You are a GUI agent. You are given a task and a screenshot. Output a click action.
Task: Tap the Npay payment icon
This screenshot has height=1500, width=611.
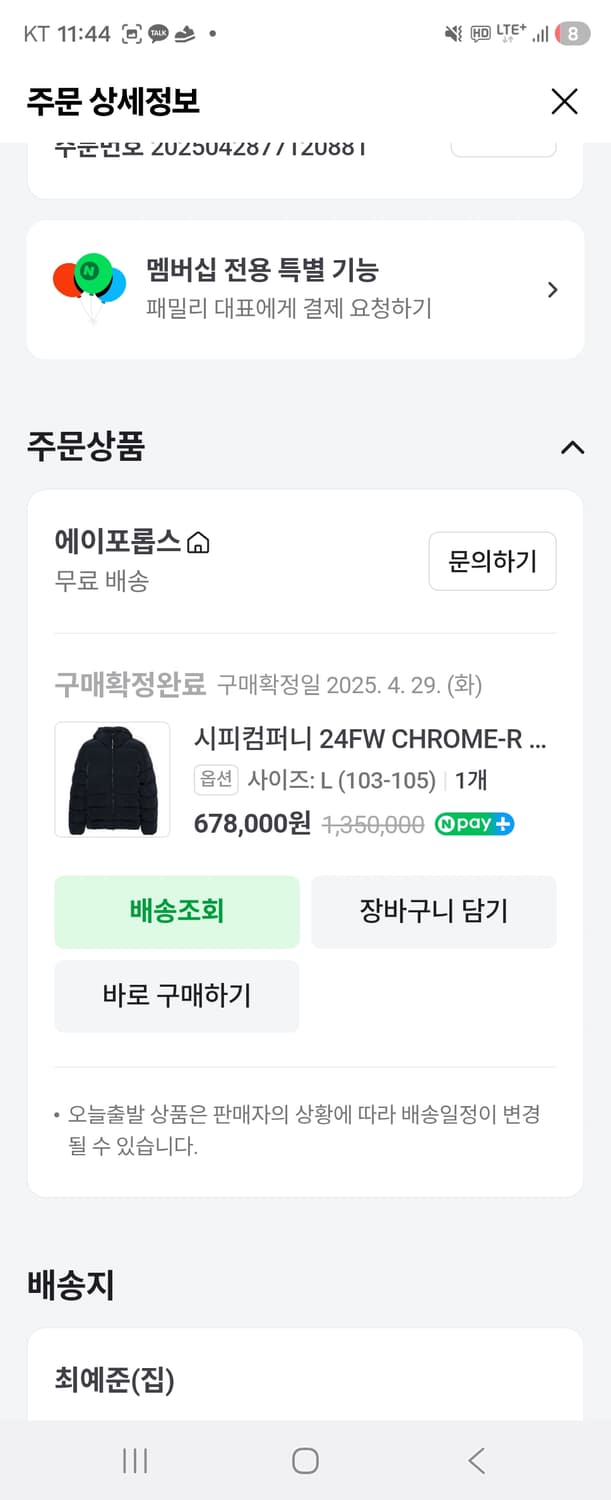pyautogui.click(x=473, y=824)
